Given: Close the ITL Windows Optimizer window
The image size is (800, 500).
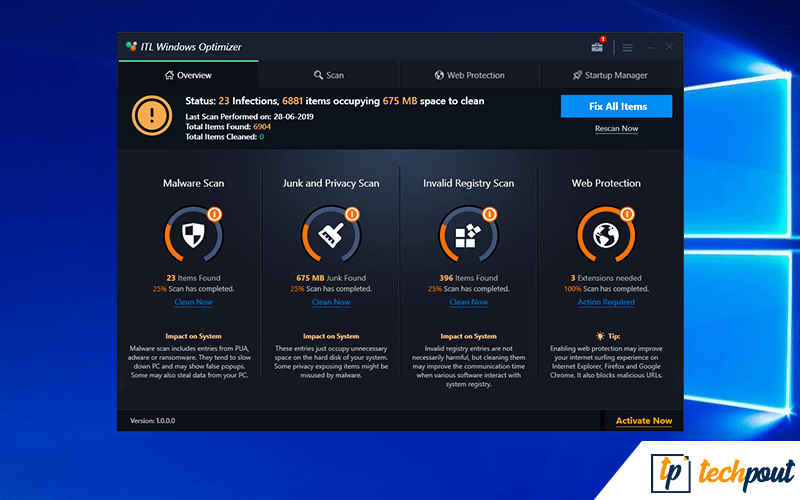Looking at the screenshot, I should [669, 47].
